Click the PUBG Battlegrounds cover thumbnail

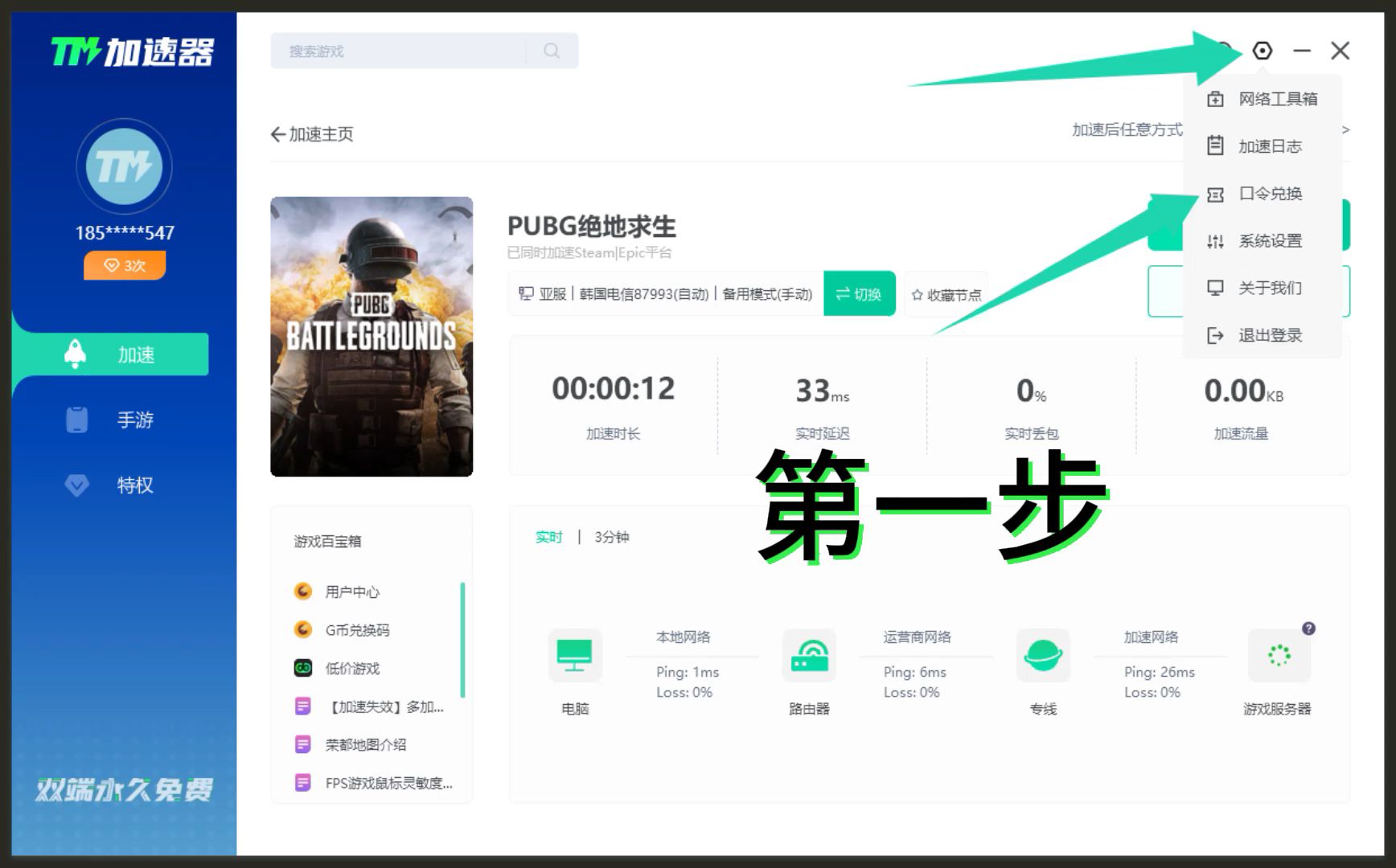[x=372, y=337]
